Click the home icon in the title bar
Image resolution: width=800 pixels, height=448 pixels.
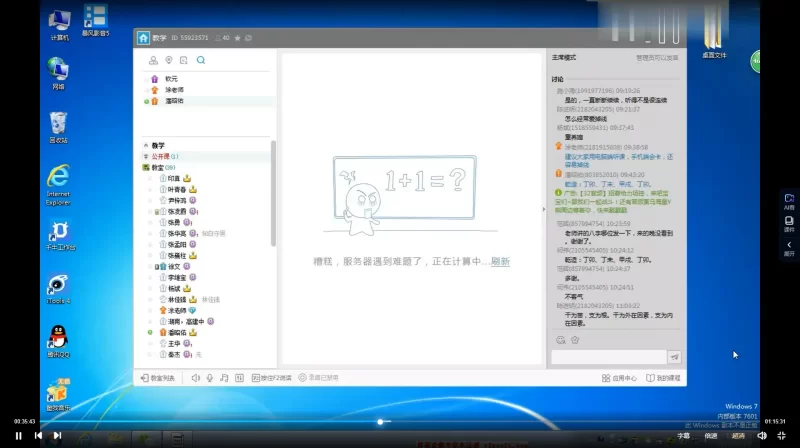(x=143, y=38)
